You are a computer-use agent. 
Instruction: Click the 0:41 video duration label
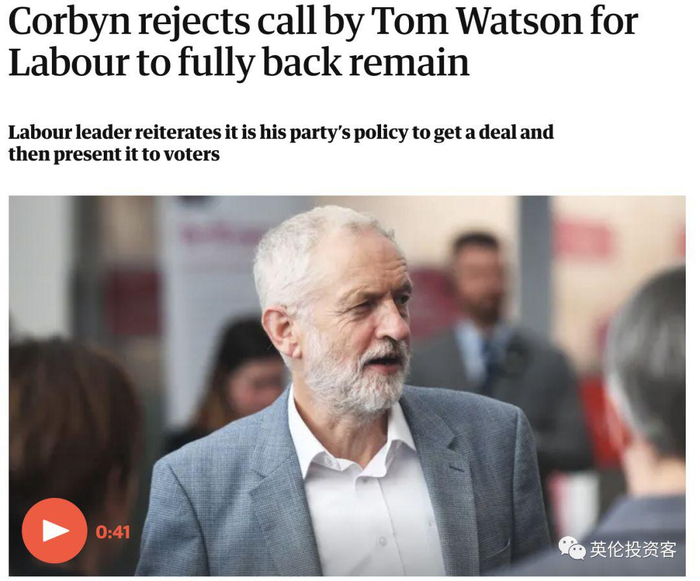point(113,531)
